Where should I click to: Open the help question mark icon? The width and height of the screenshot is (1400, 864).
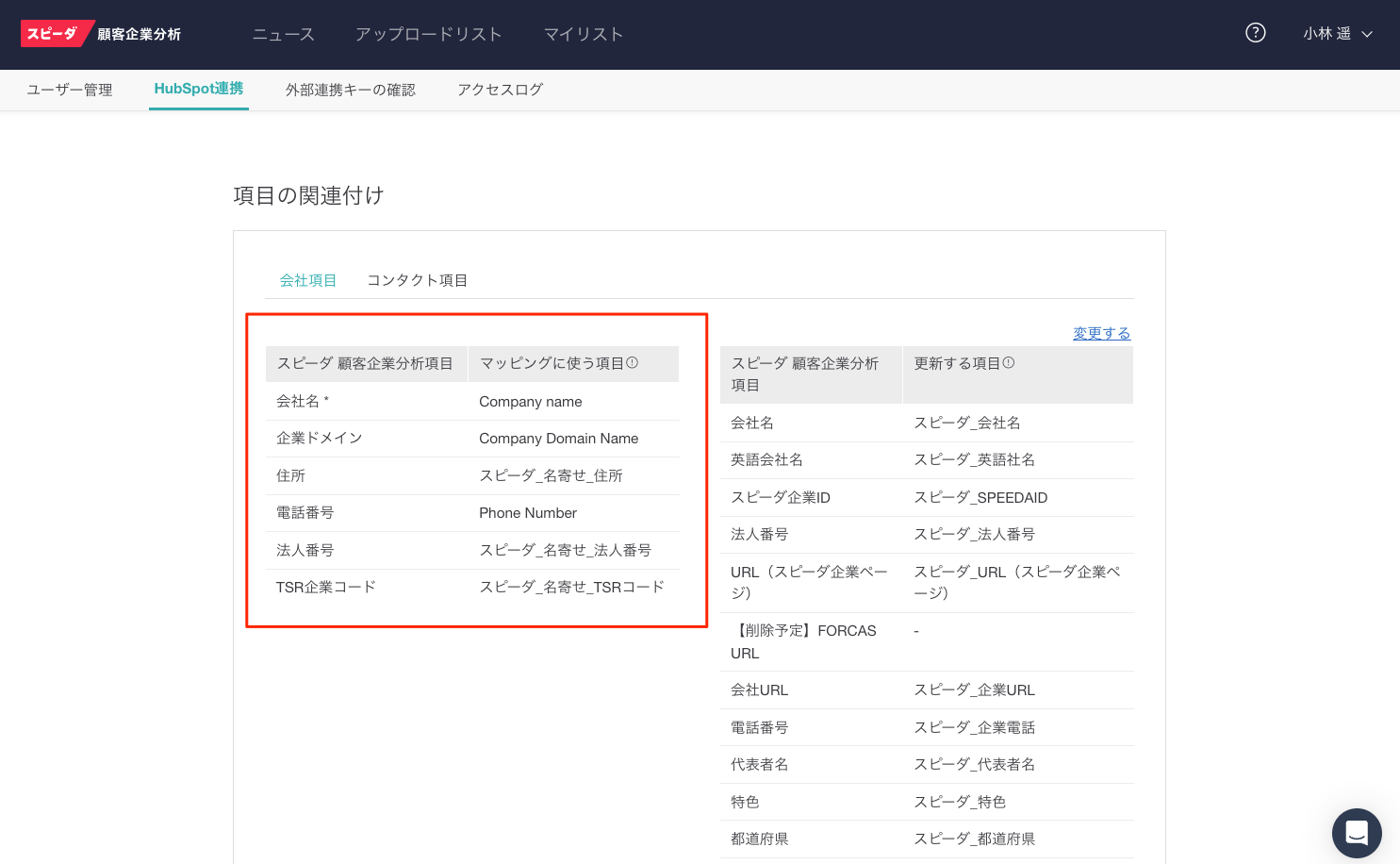pos(1255,33)
